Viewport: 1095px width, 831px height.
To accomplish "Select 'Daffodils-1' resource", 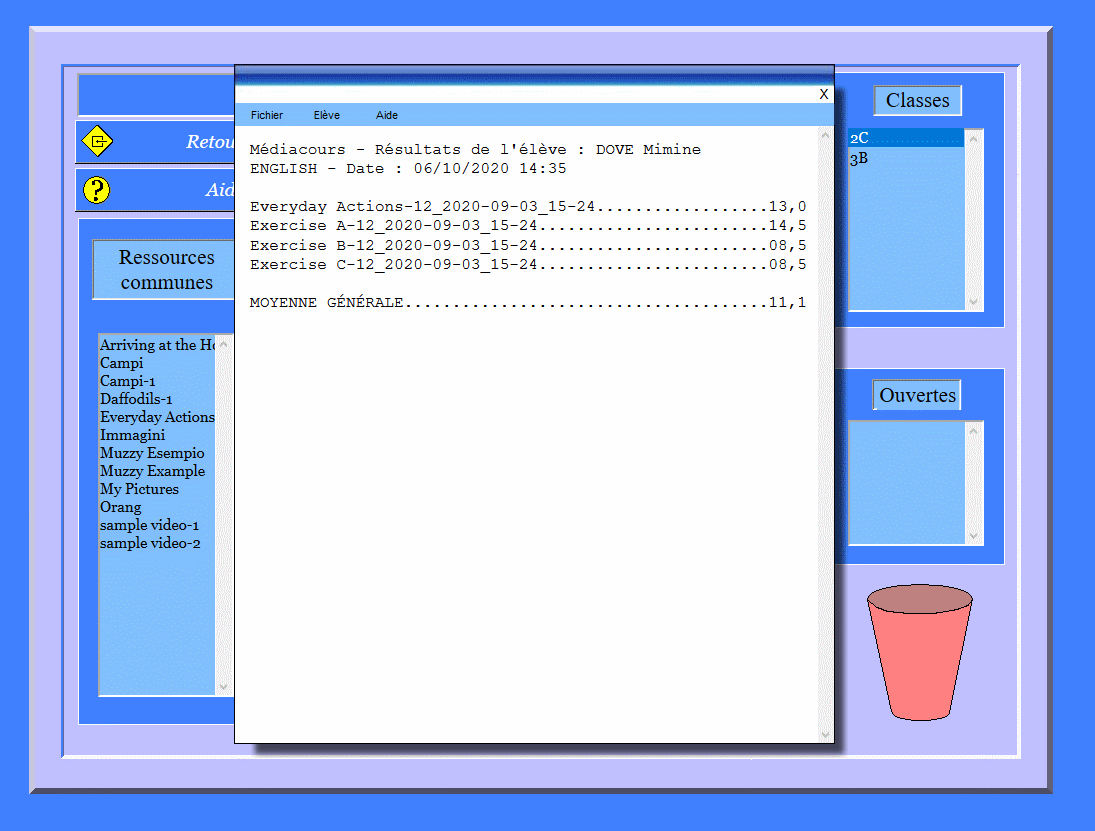I will coord(157,399).
